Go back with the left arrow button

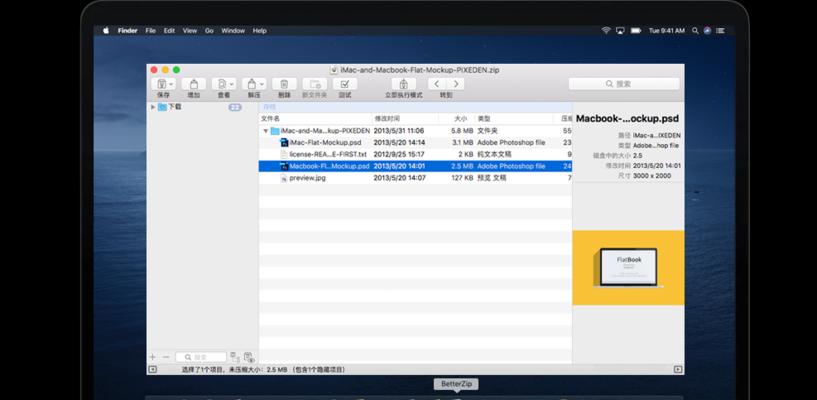(437, 84)
